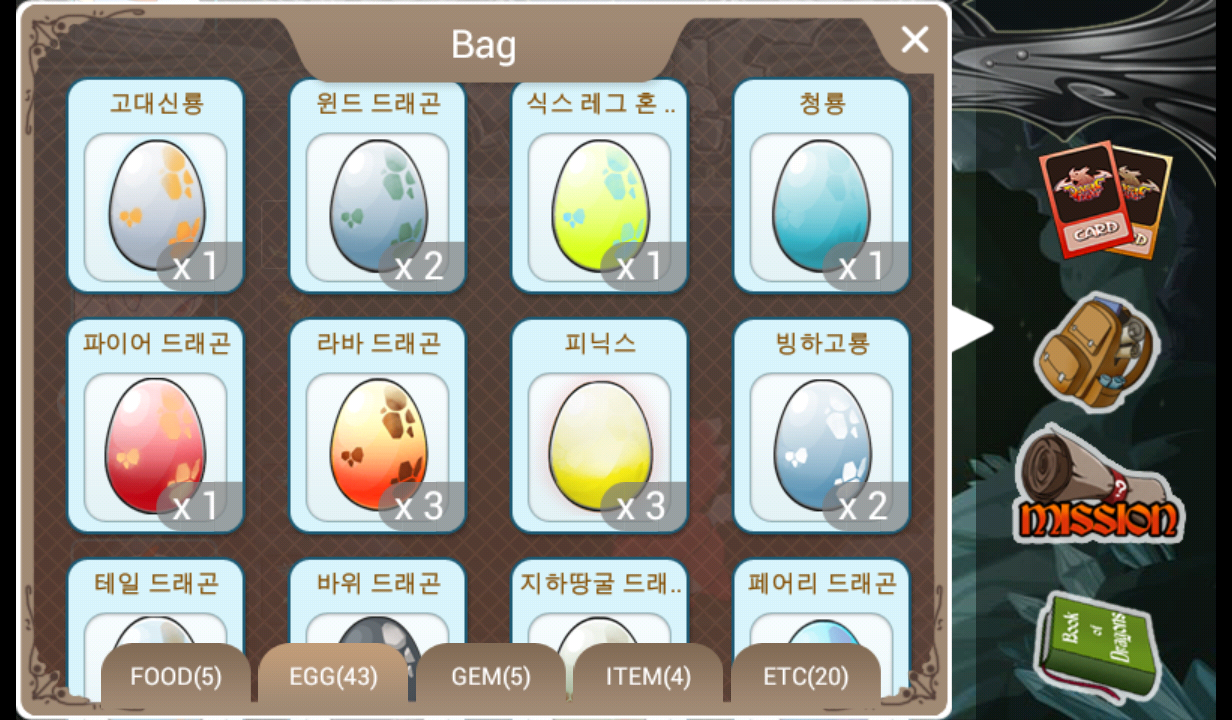
Task: Select the 빙하고룡 egg item
Action: click(822, 426)
